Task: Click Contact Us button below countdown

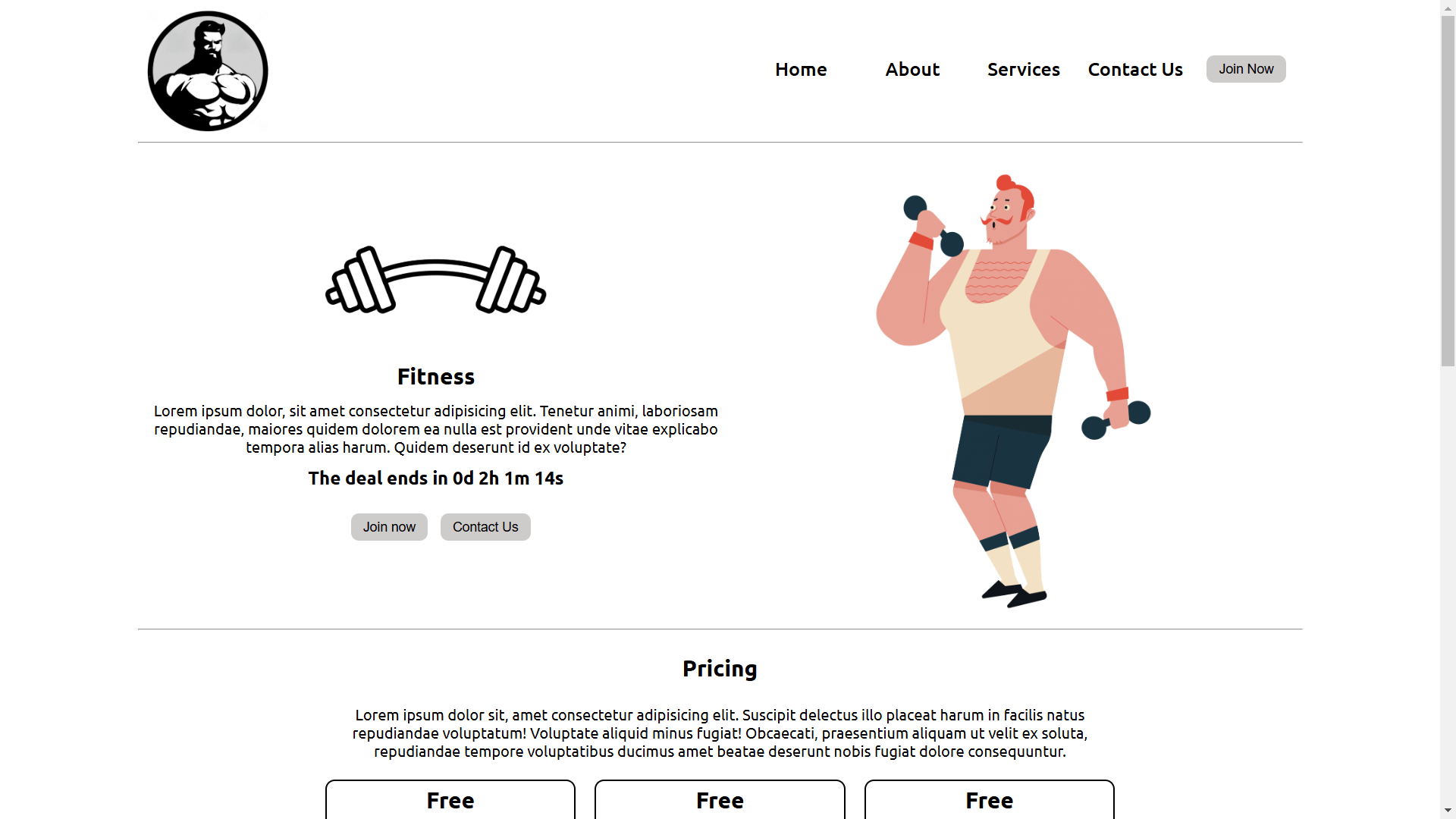Action: click(485, 527)
